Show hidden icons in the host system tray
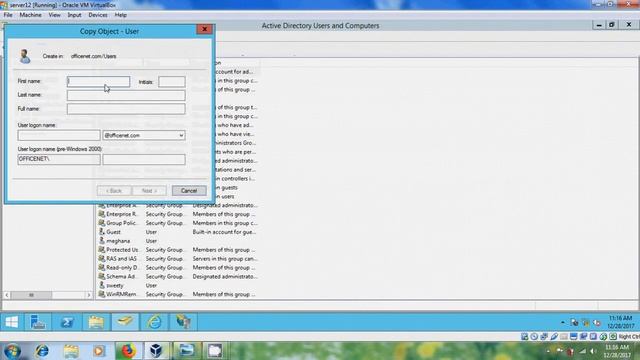This screenshot has width=640, height=360. [548, 351]
